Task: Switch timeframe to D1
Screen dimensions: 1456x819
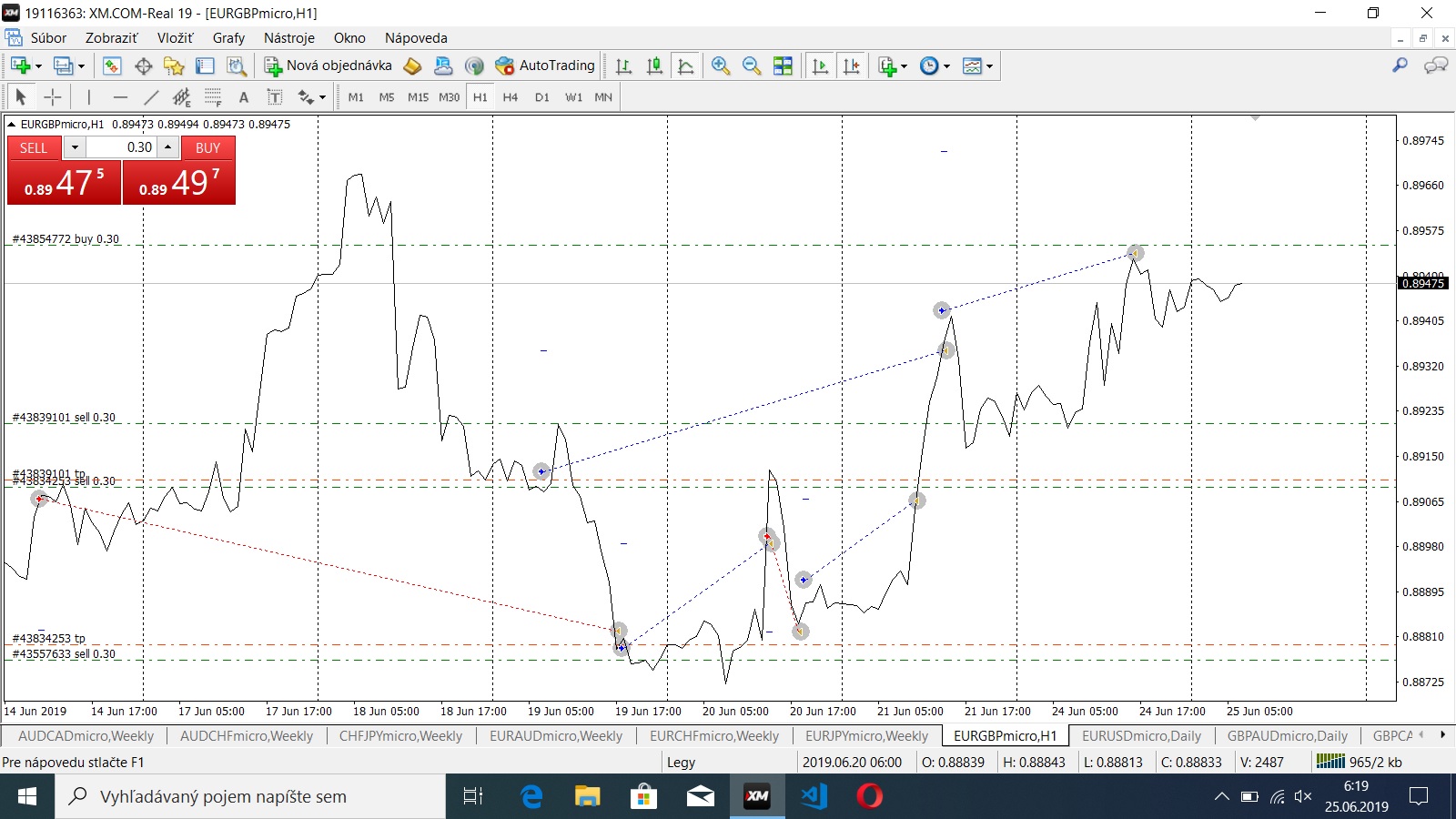Action: click(x=541, y=97)
